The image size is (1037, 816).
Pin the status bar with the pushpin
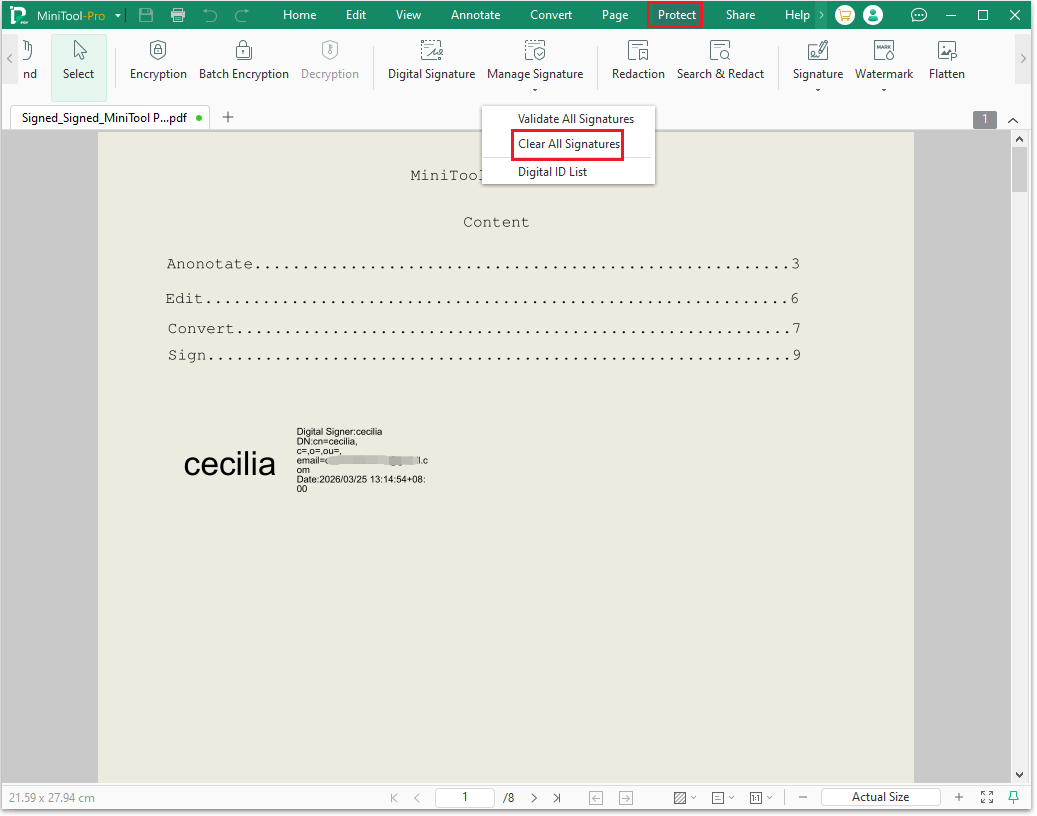click(x=1014, y=797)
